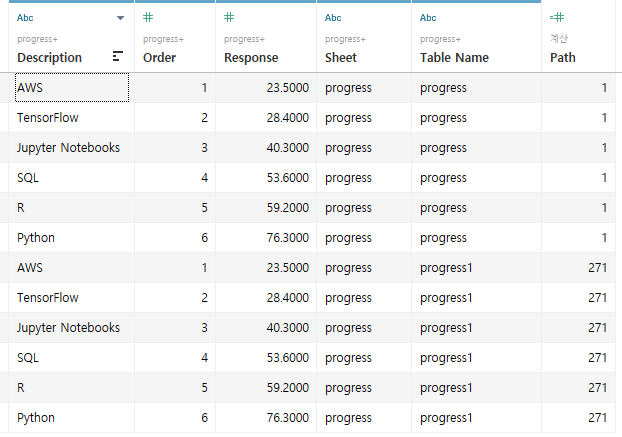Select the Path column header
This screenshot has width=622, height=437.
(562, 58)
